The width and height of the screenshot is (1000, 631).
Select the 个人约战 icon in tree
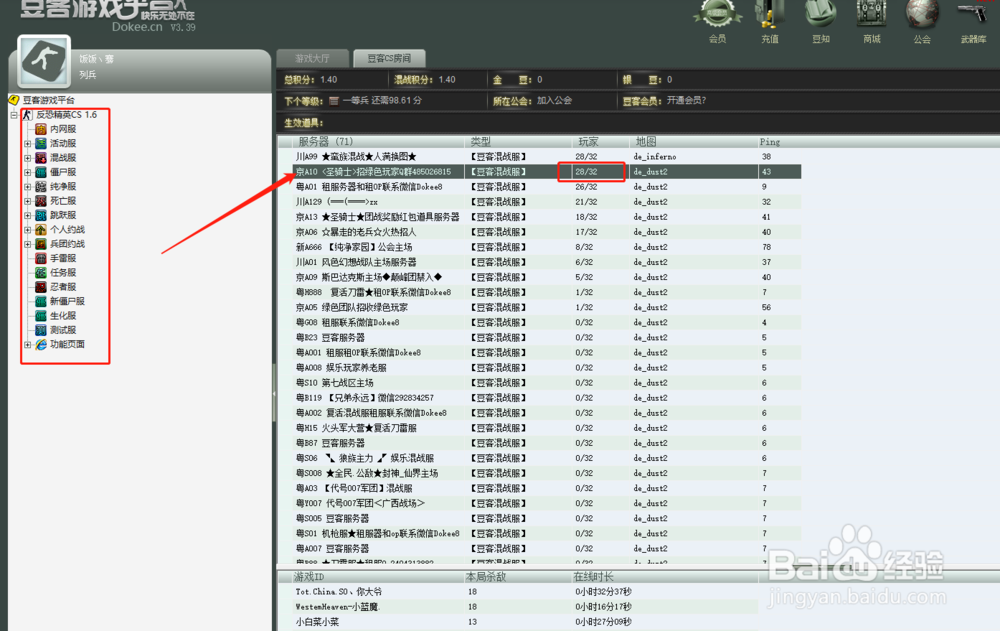(x=41, y=230)
